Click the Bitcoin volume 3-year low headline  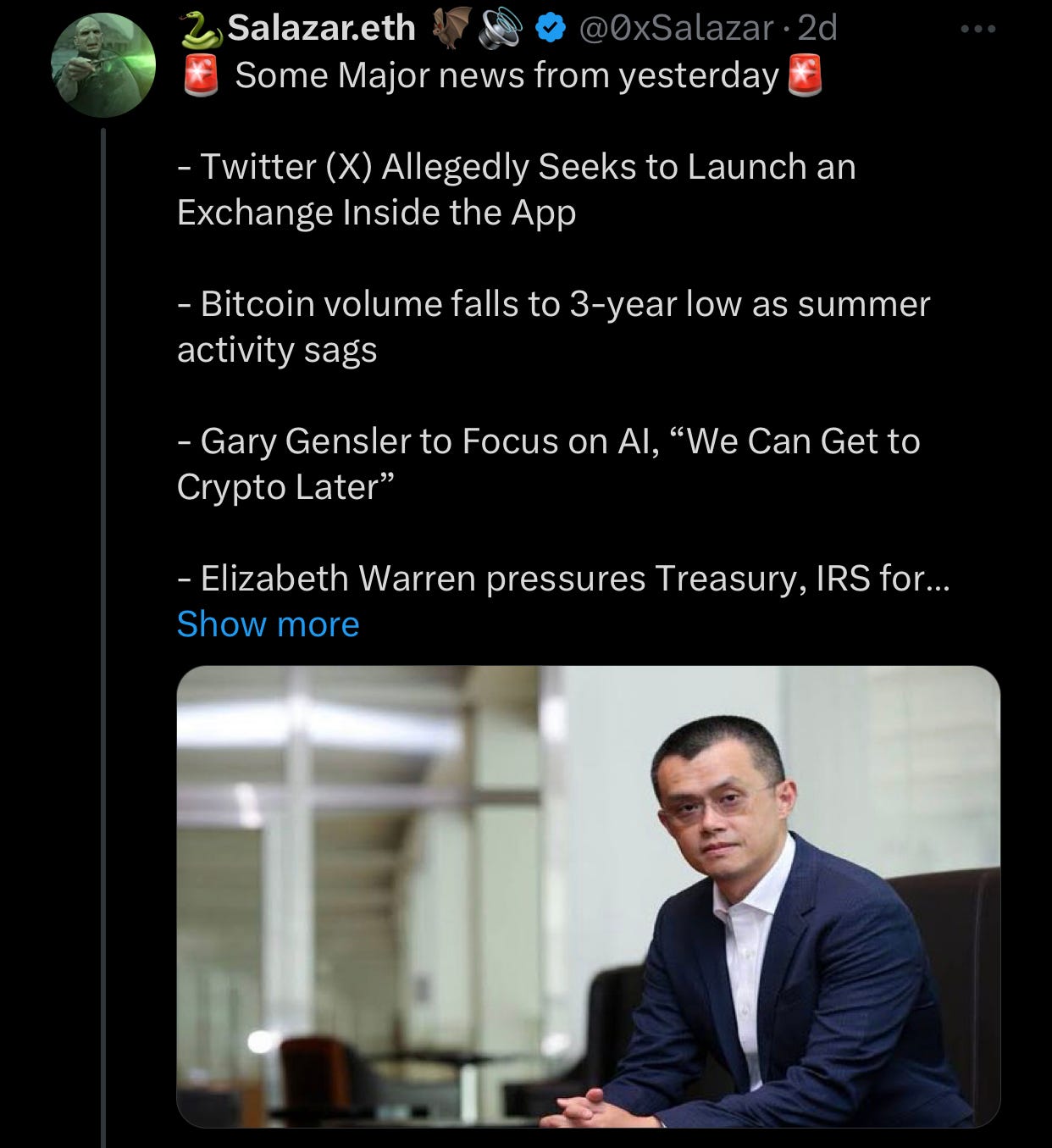pos(554,327)
